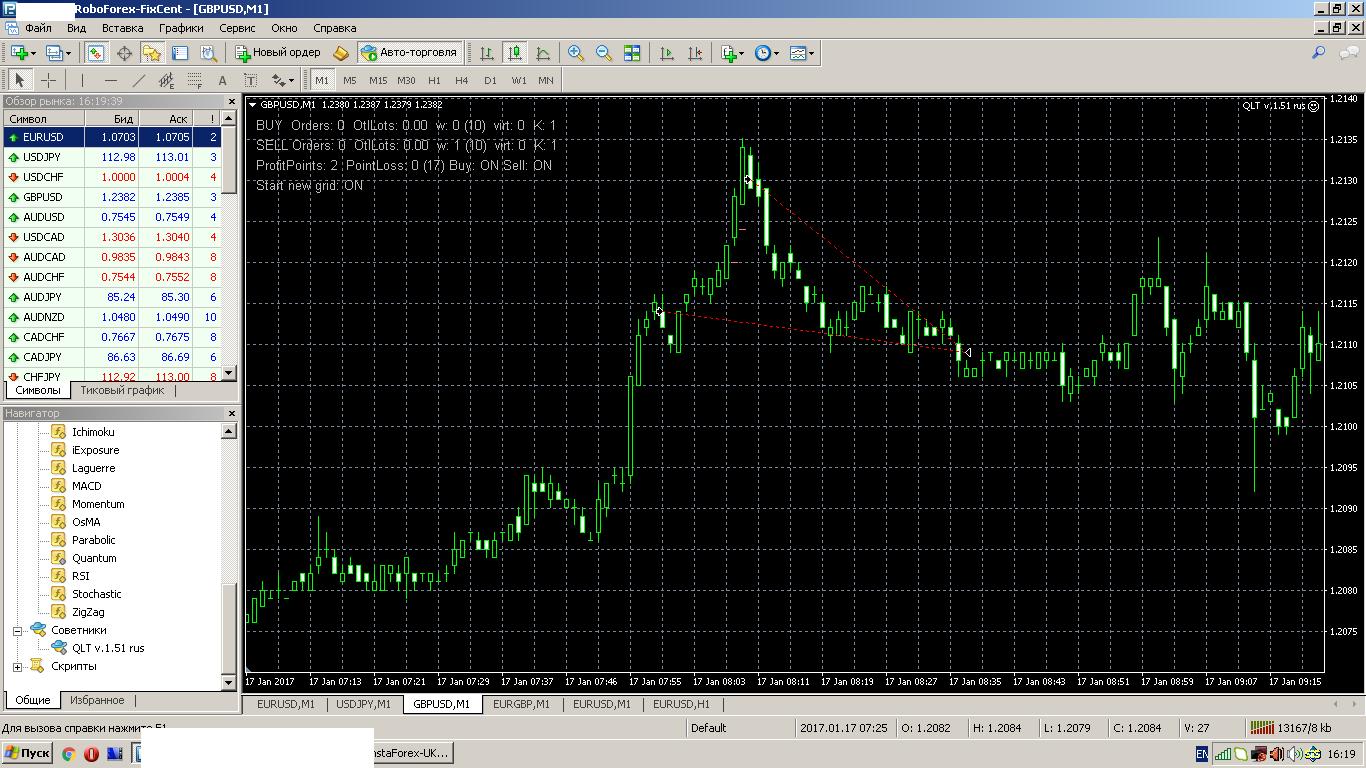1366x768 pixels.
Task: Switch chart to candlesticks
Action: [x=515, y=53]
